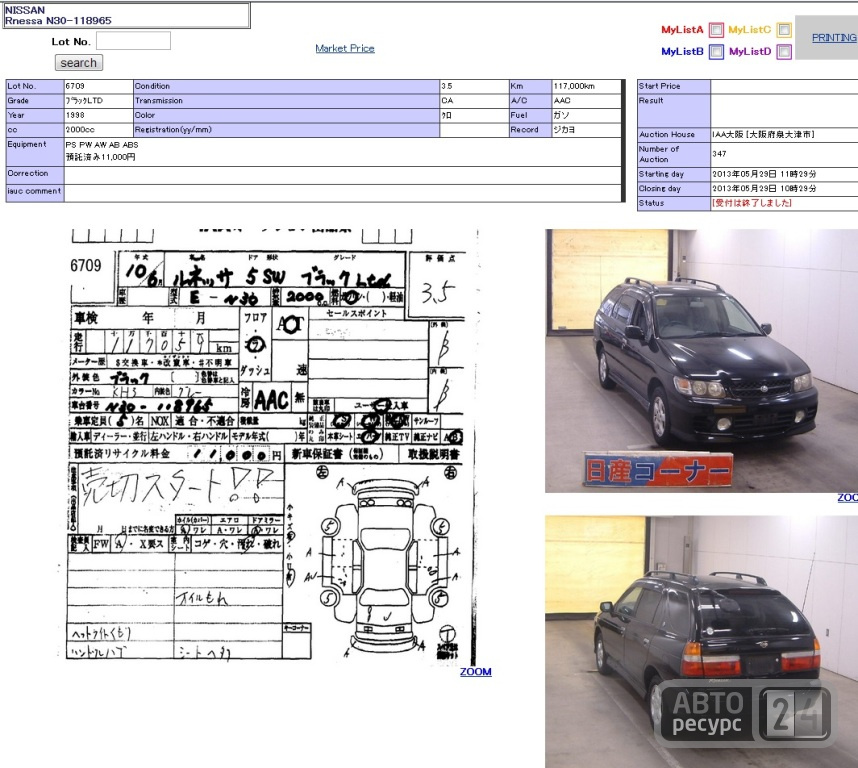
Task: Click the MyListA label
Action: [x=682, y=30]
